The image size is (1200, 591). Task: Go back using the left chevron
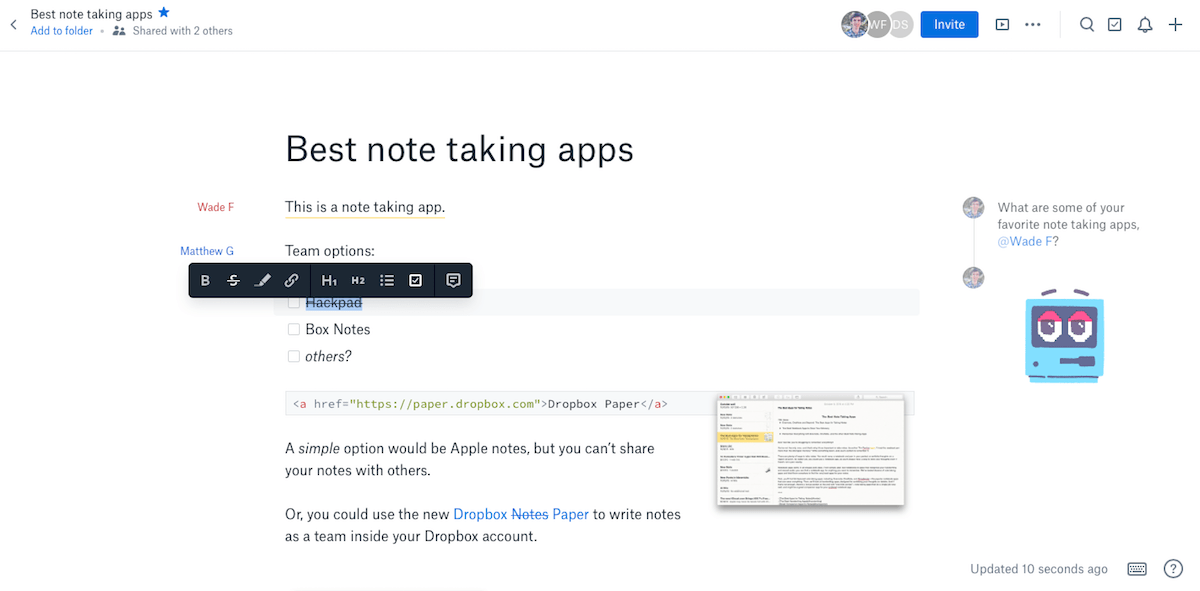coord(13,25)
